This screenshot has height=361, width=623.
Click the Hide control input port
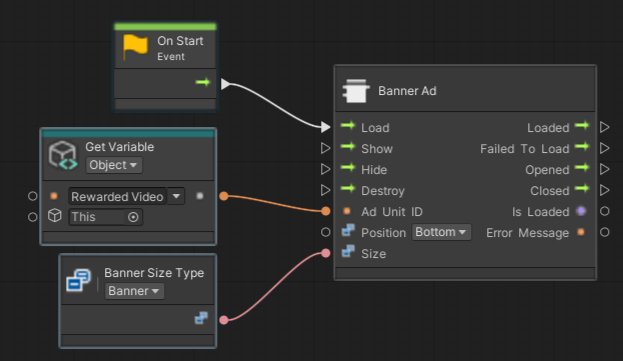click(325, 169)
